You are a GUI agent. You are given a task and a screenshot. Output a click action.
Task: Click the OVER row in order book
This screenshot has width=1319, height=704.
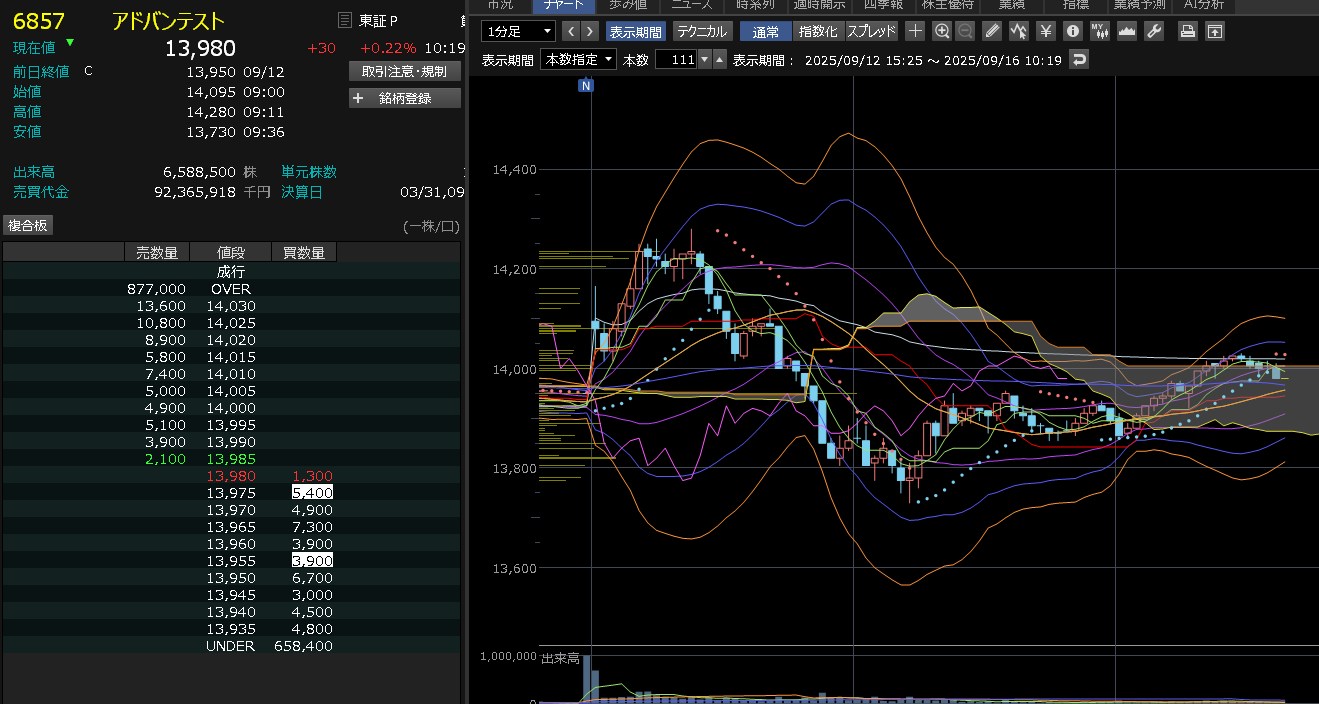click(231, 289)
